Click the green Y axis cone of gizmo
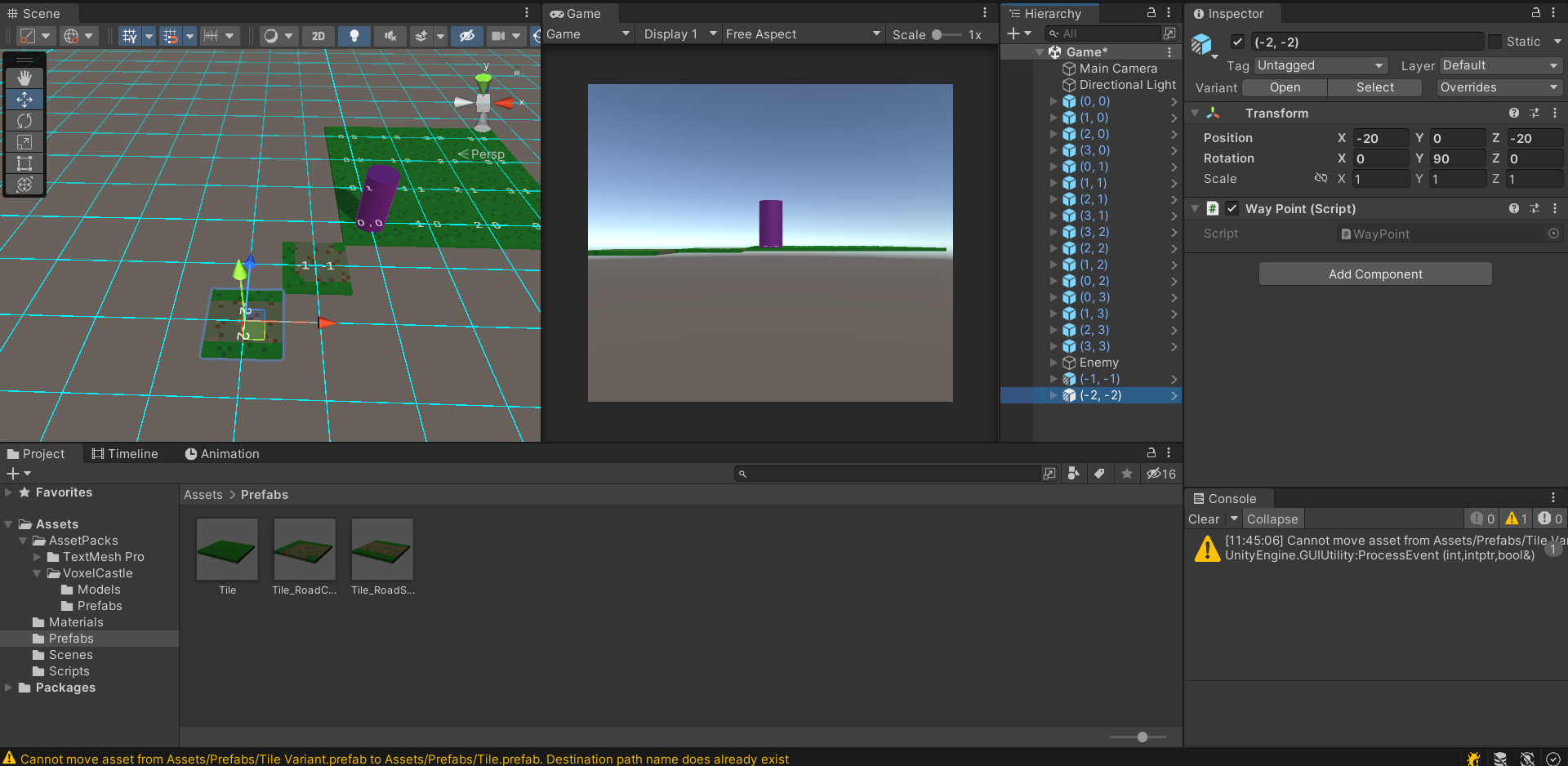This screenshot has width=1568, height=766. point(483,82)
